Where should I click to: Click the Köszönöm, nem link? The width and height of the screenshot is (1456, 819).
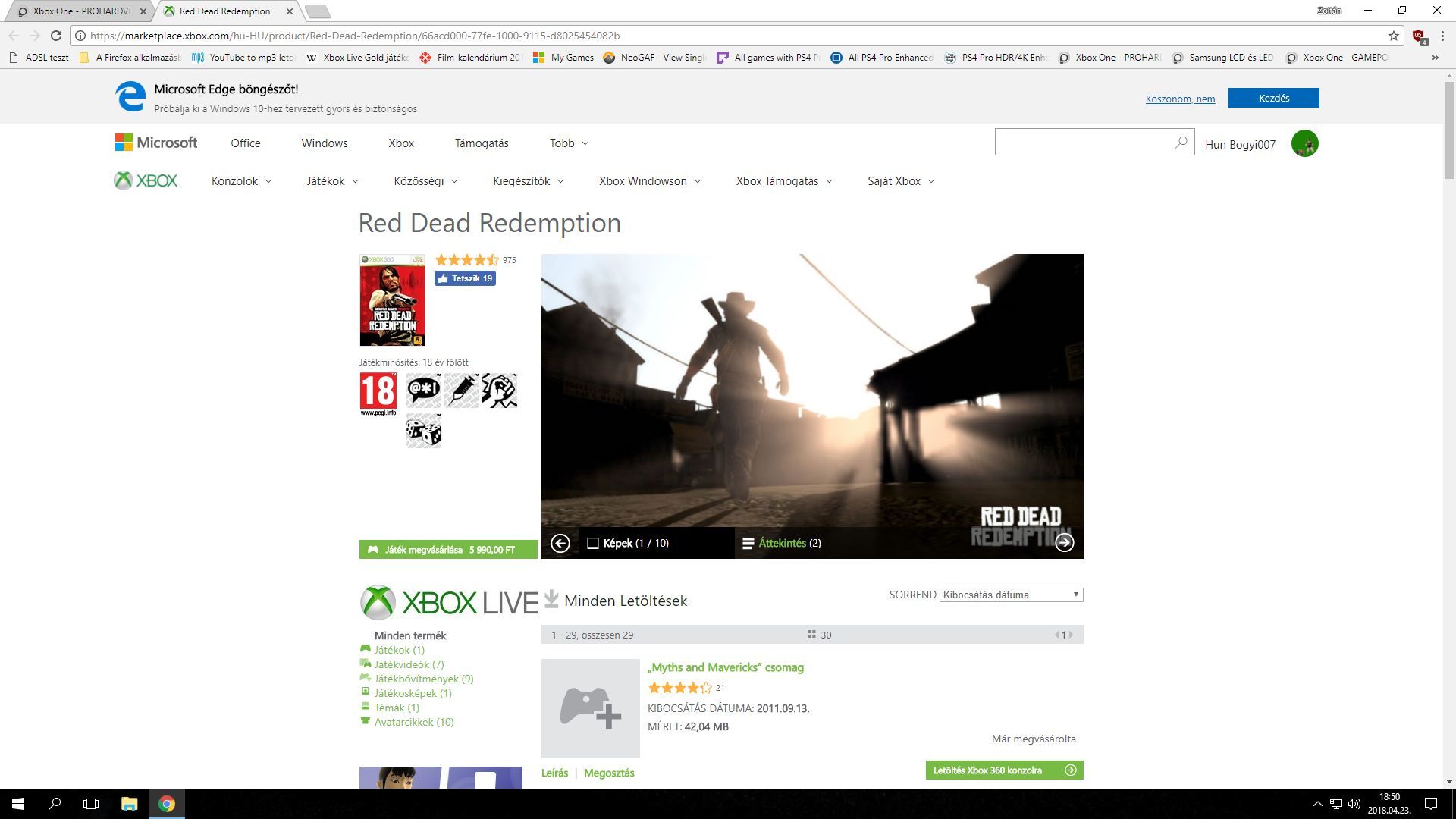tap(1180, 99)
